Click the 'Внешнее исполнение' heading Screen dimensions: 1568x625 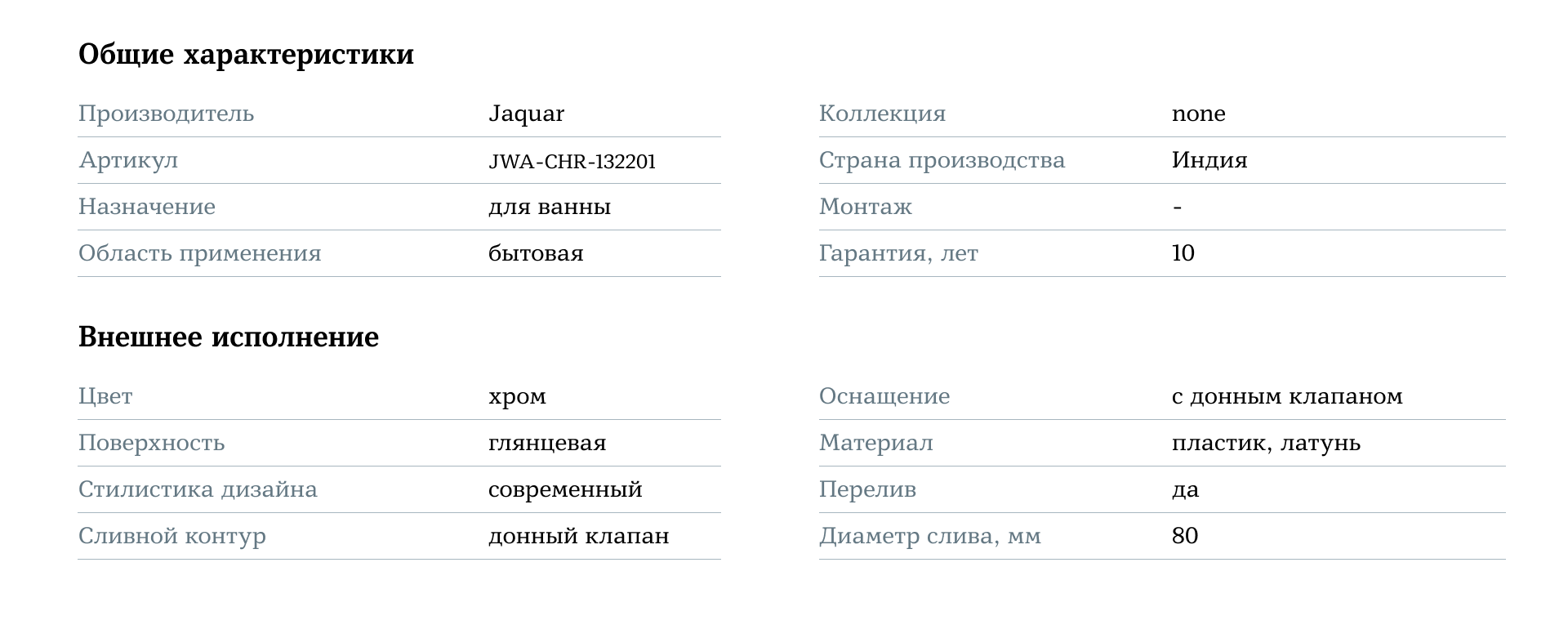pos(229,337)
